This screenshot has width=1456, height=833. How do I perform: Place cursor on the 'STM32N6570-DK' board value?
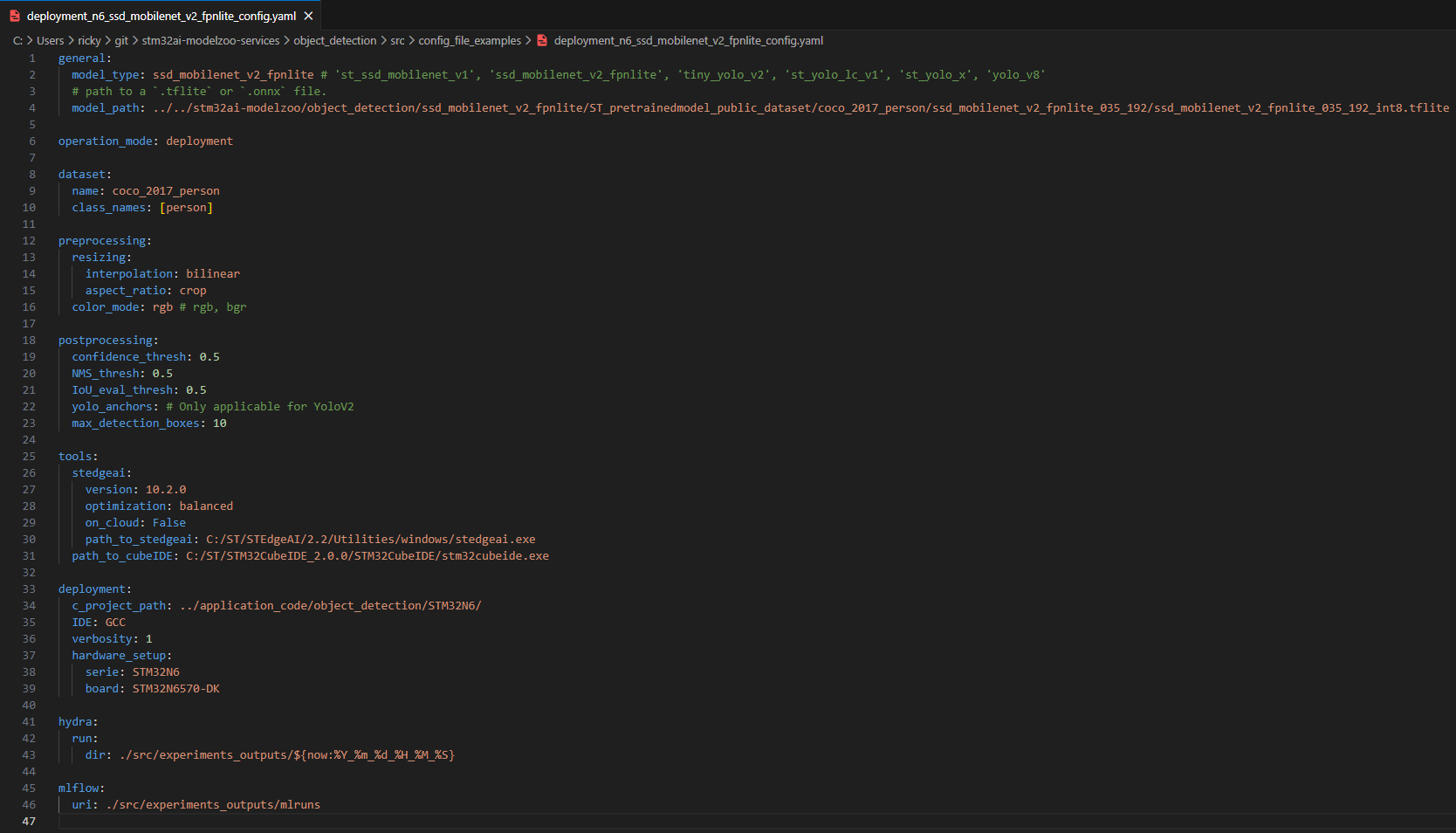175,689
